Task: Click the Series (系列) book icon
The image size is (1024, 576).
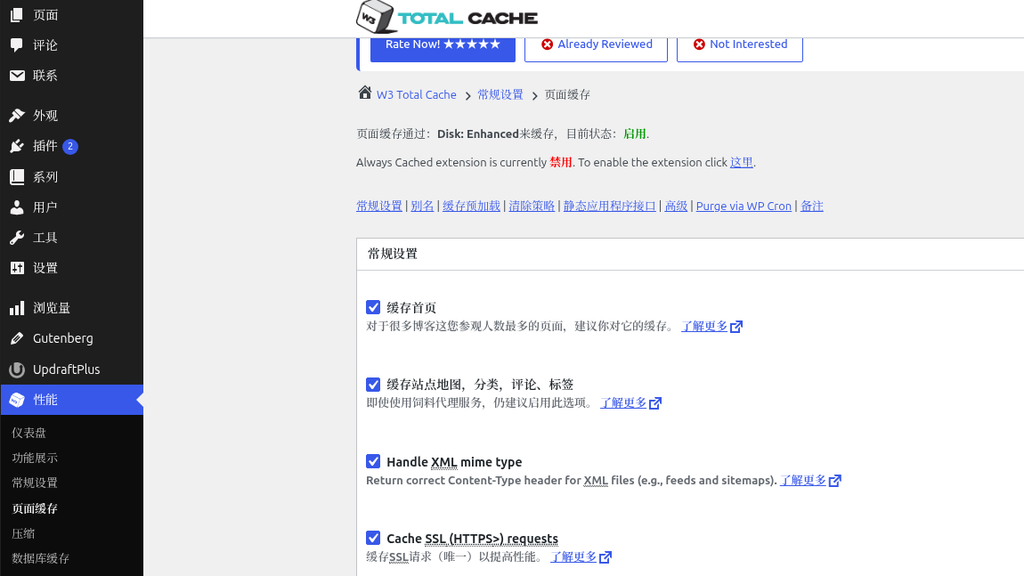Action: point(17,177)
